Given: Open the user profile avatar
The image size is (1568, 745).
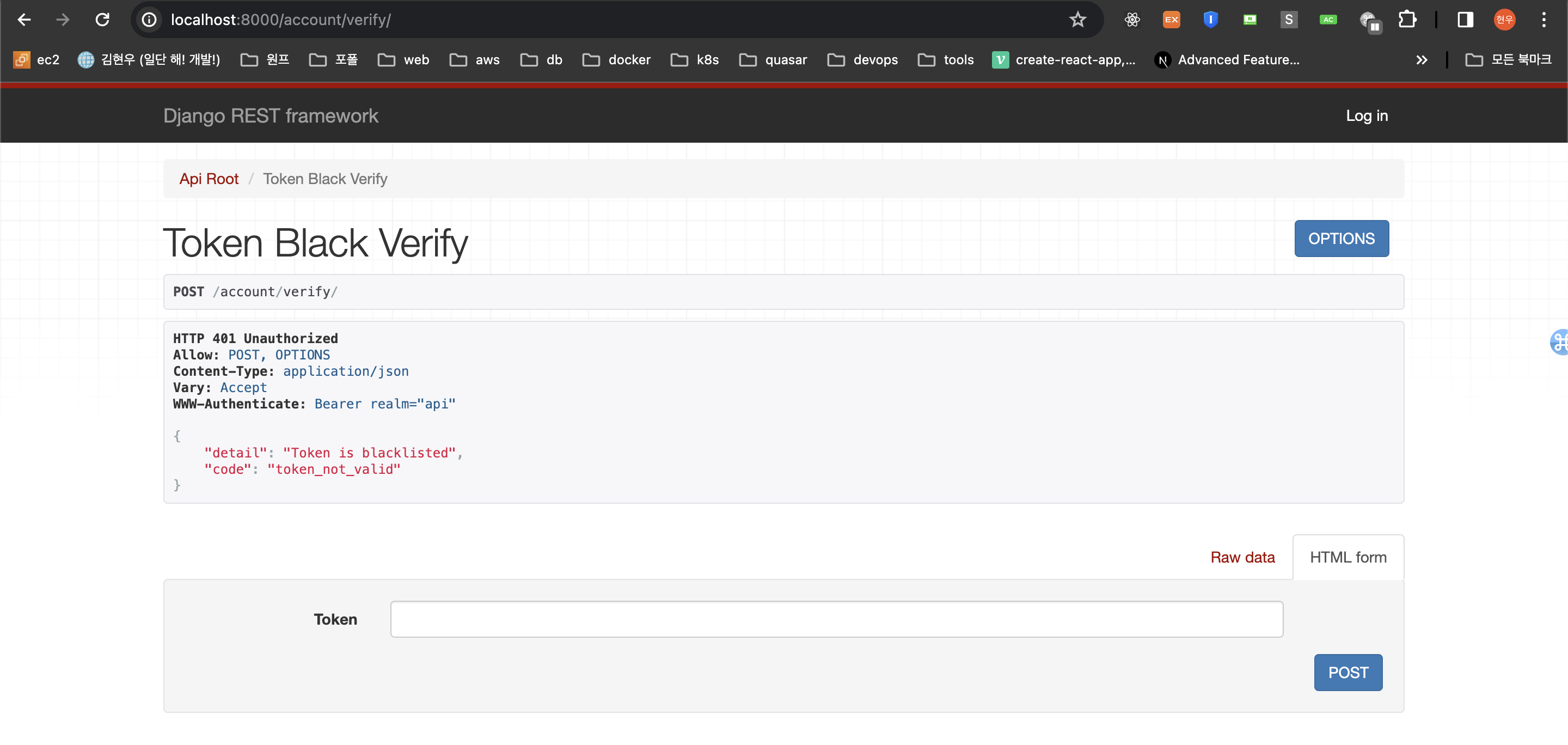Looking at the screenshot, I should point(1505,20).
